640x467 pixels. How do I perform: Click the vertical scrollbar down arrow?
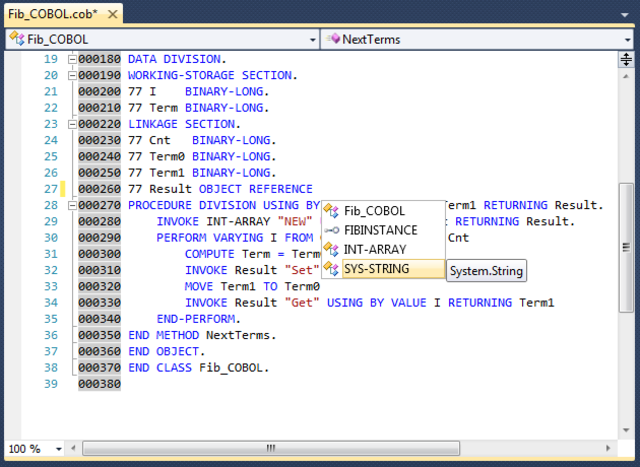tap(626, 429)
